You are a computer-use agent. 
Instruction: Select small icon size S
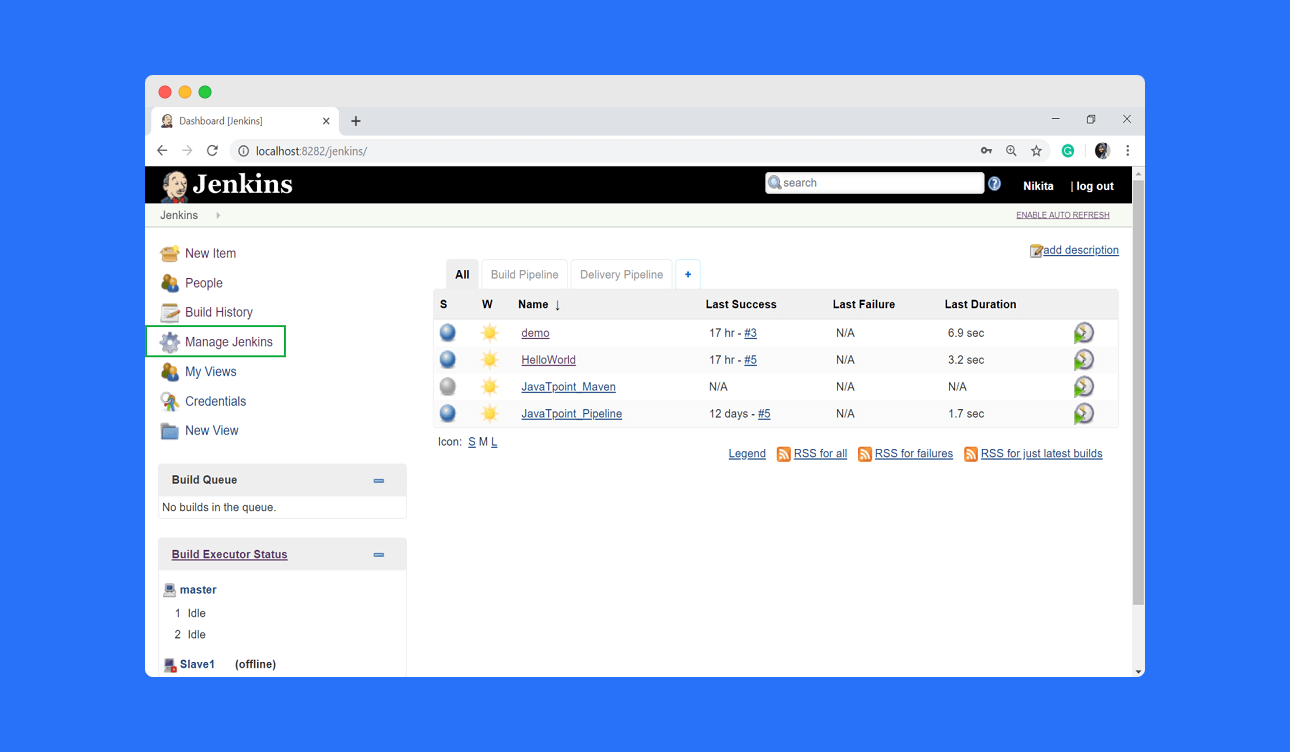472,442
